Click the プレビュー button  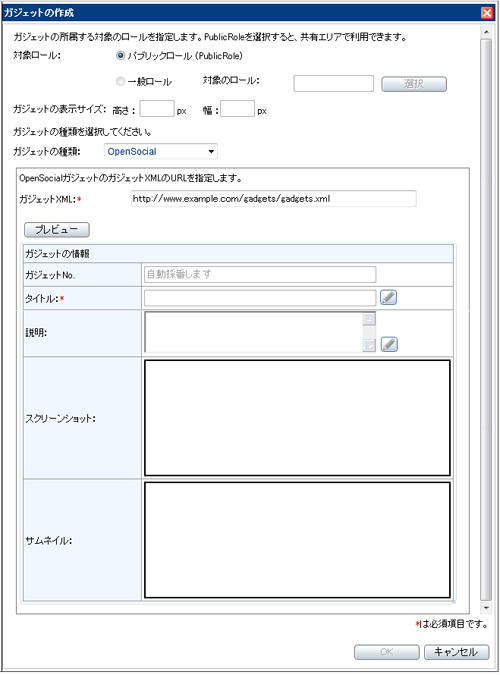pos(57,230)
